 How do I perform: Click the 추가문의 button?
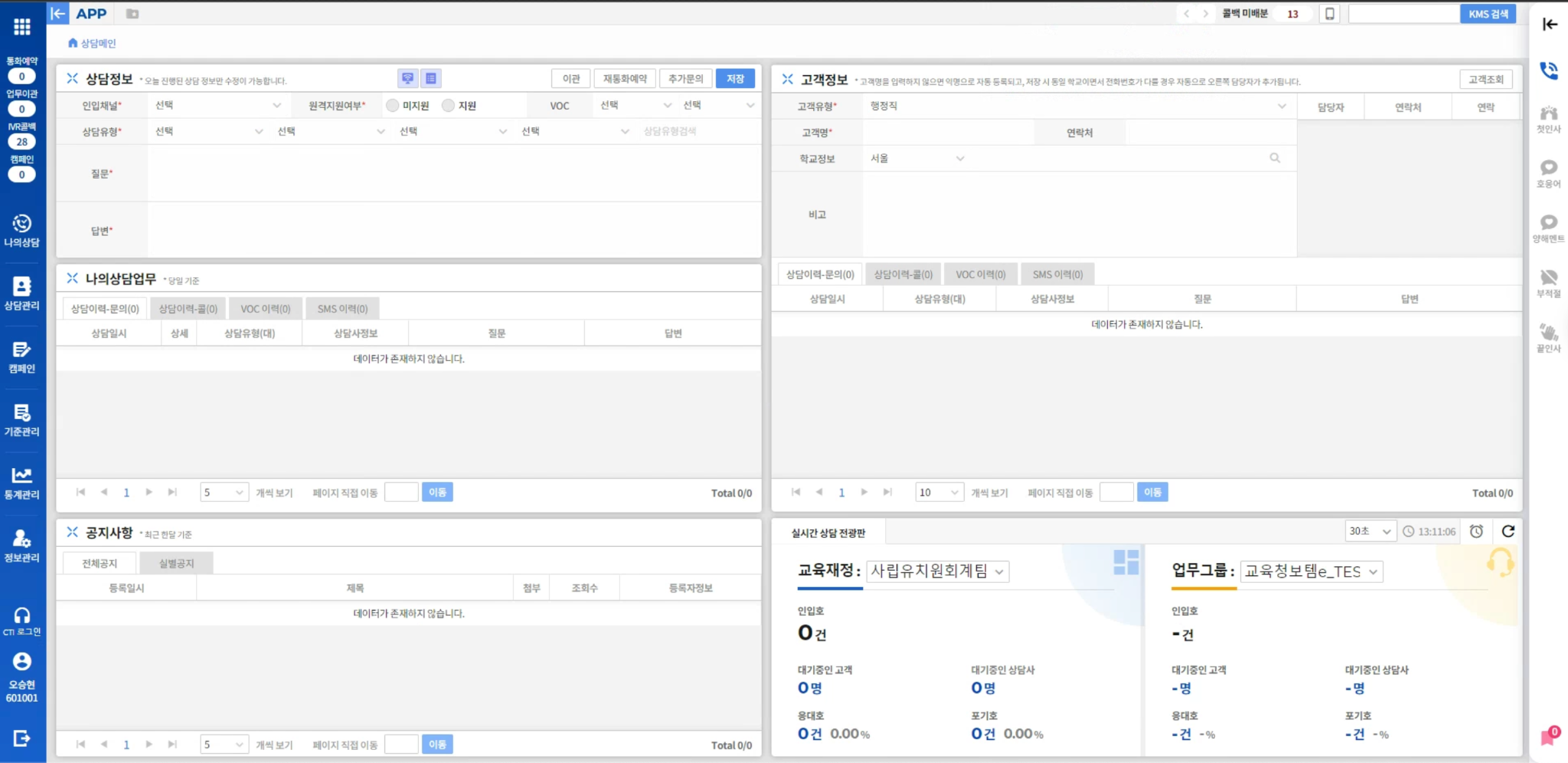click(x=686, y=78)
